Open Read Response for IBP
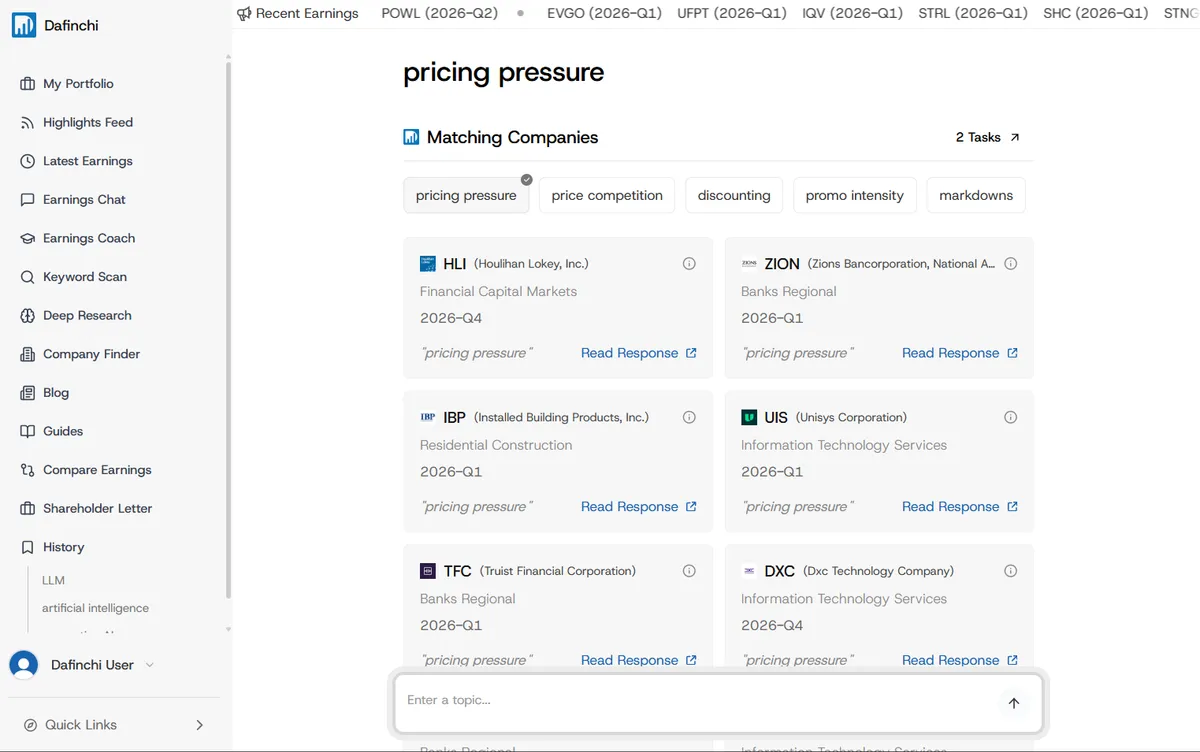1200x752 pixels. (x=639, y=507)
